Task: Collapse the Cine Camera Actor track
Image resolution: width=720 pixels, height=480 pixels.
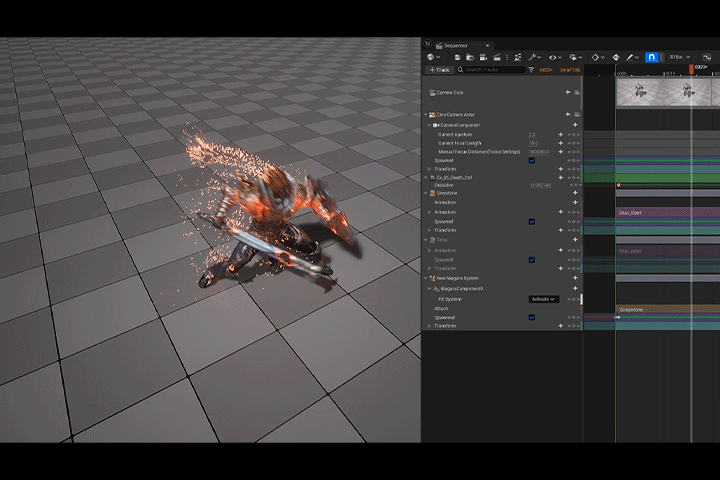Action: click(426, 115)
